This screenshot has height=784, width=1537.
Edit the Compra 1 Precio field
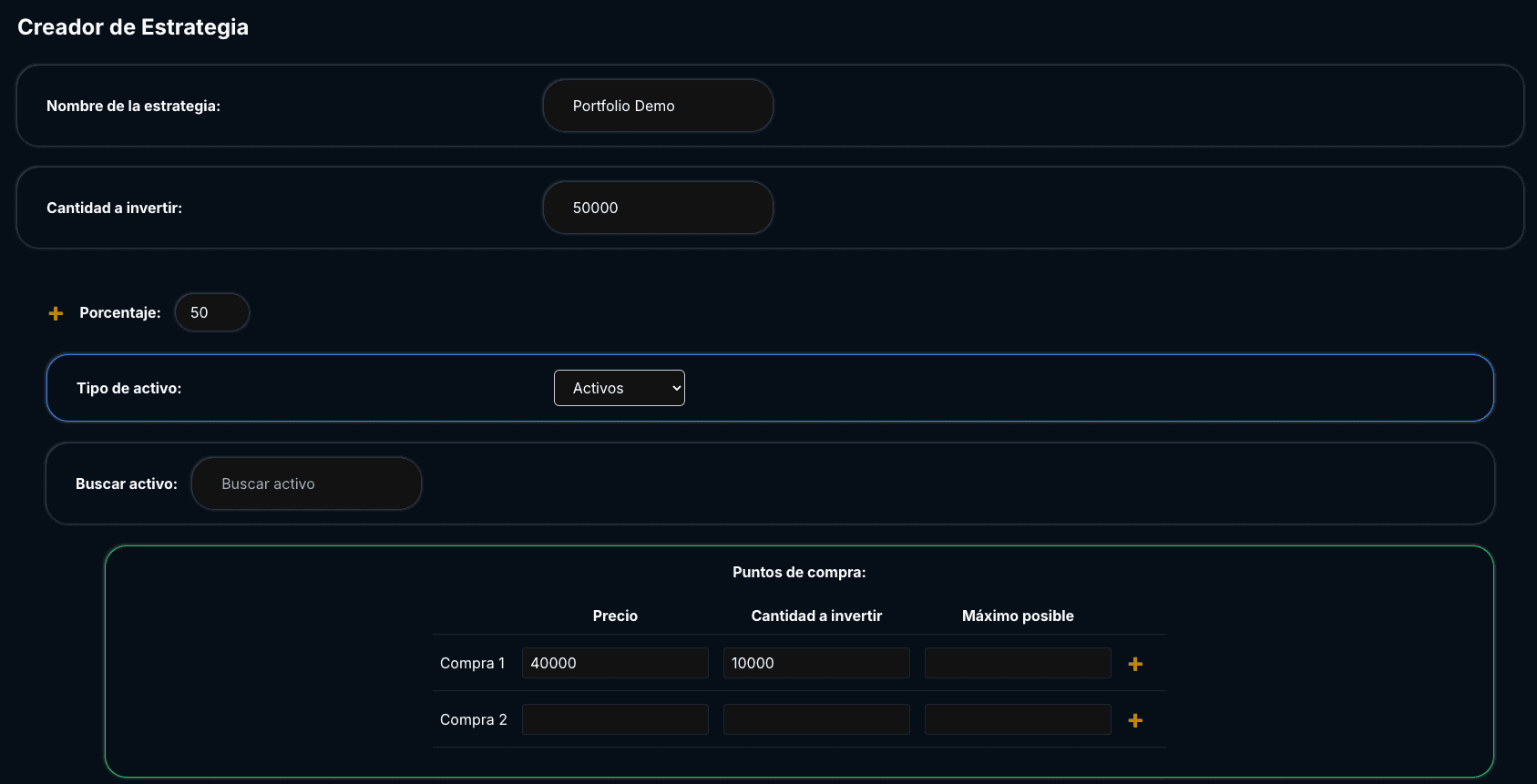(615, 663)
